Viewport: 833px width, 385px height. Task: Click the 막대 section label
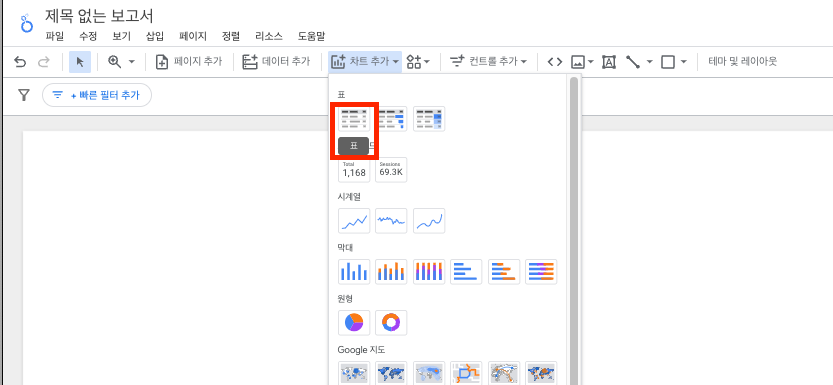coord(345,247)
